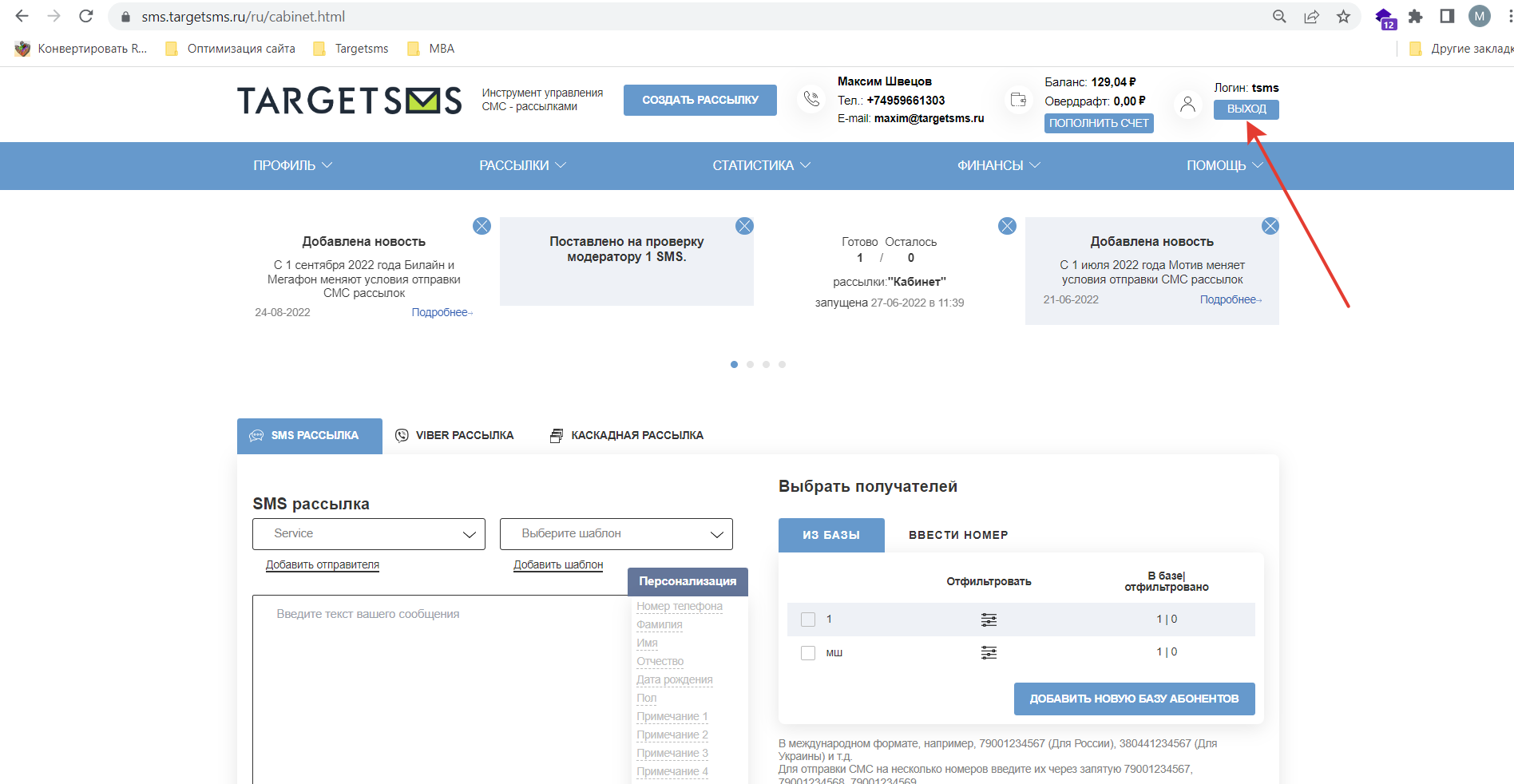Open the Оптимизация сайта bookmark folder
Image resolution: width=1514 pixels, height=784 pixels.
pos(230,49)
